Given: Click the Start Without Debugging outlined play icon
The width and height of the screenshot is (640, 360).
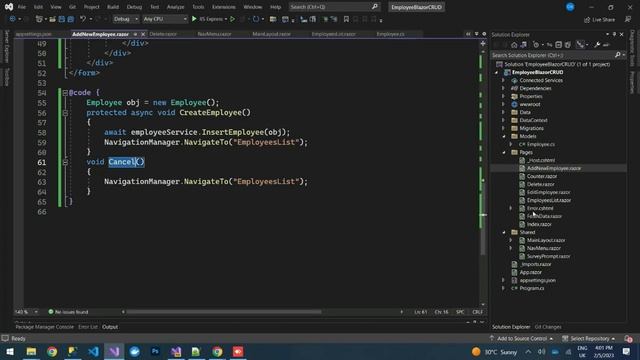Looking at the screenshot, I should pos(232,19).
